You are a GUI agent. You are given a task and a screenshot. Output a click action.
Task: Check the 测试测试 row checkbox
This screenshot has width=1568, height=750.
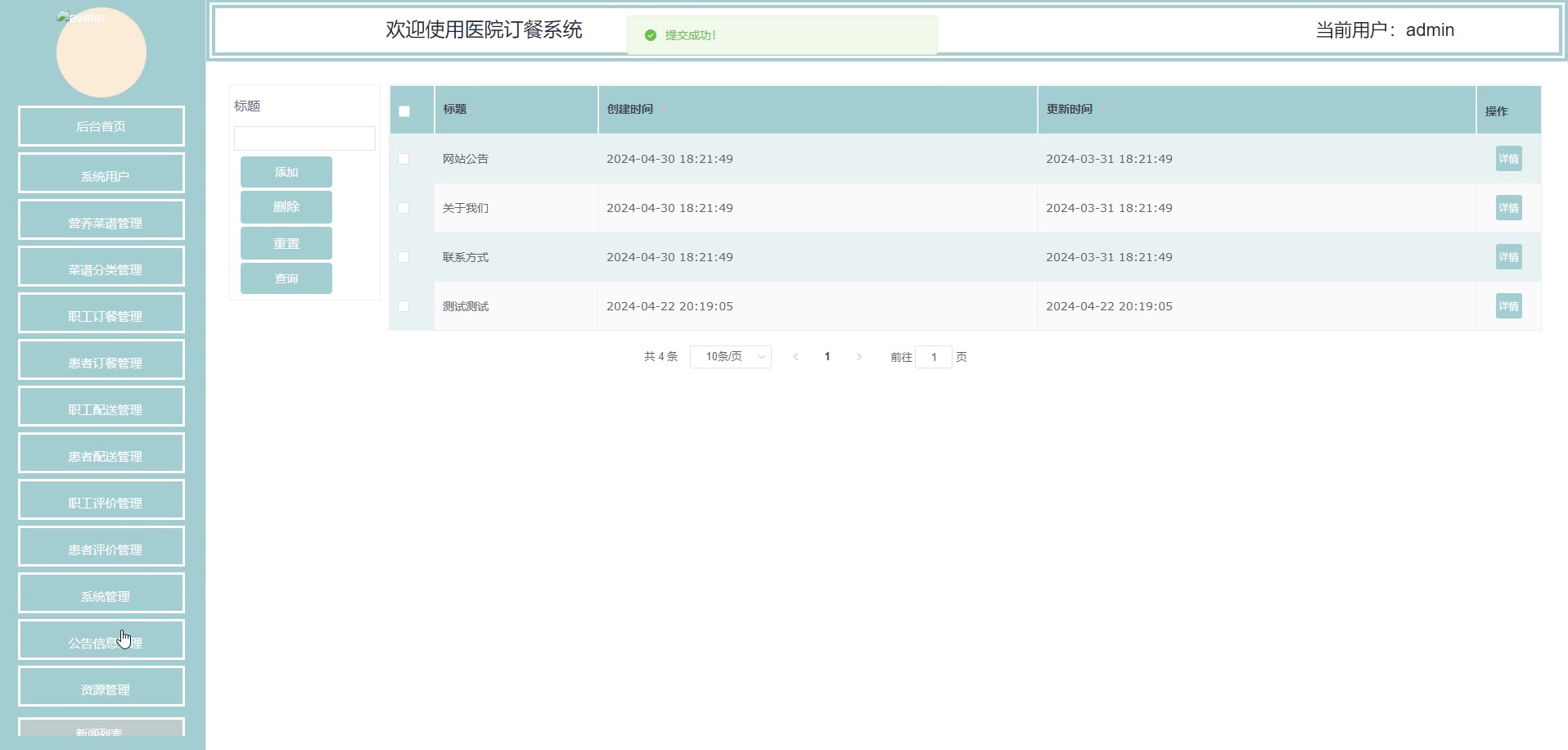tap(403, 306)
